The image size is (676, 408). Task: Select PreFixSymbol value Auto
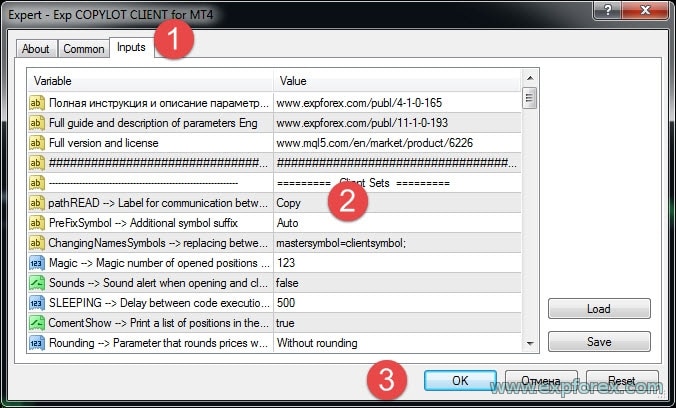(287, 223)
